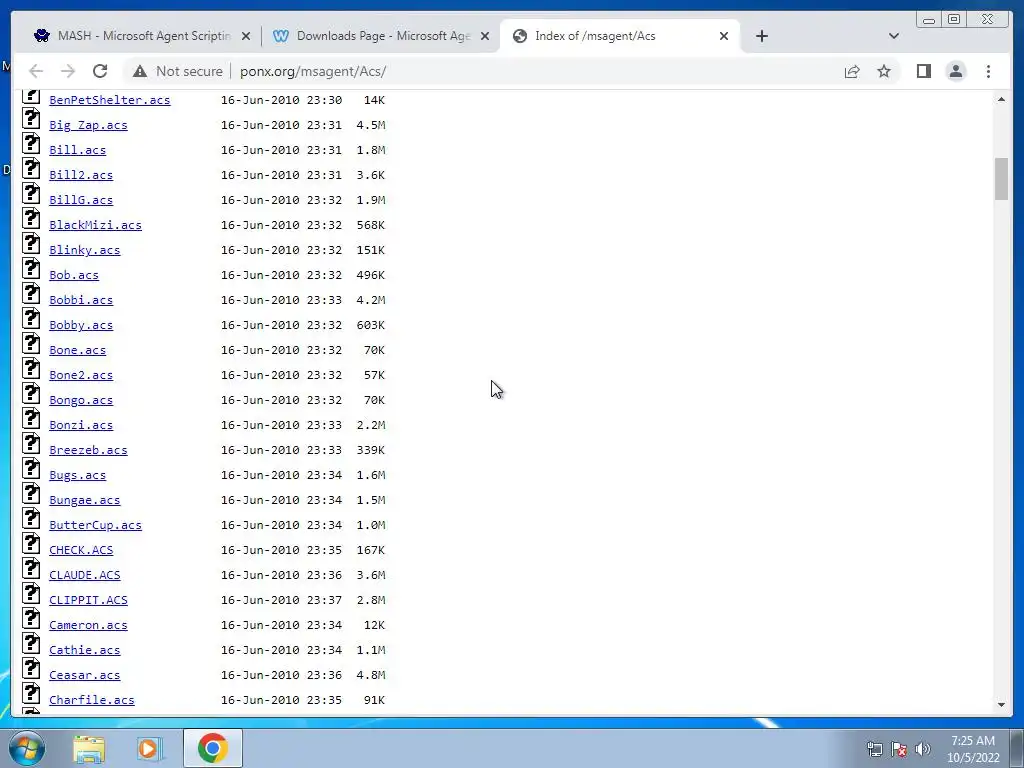This screenshot has width=1024, height=768.
Task: Open the Bill.acs link
Action: (x=77, y=150)
